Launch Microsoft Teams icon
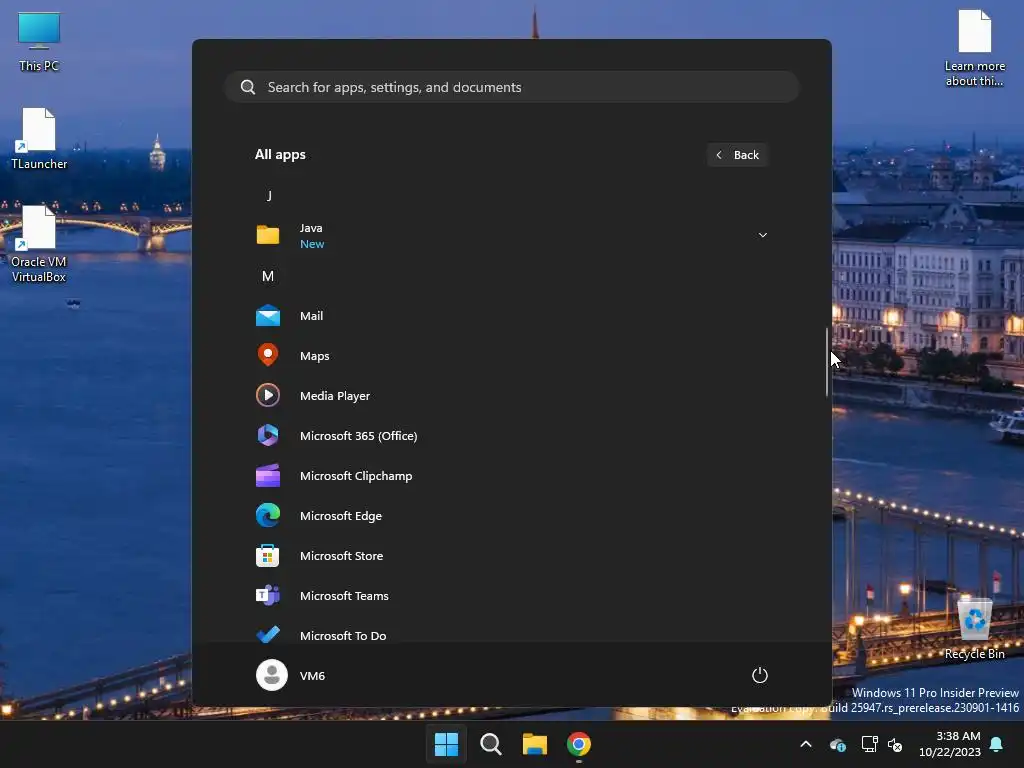Screen dimensions: 1024x768 point(268,596)
